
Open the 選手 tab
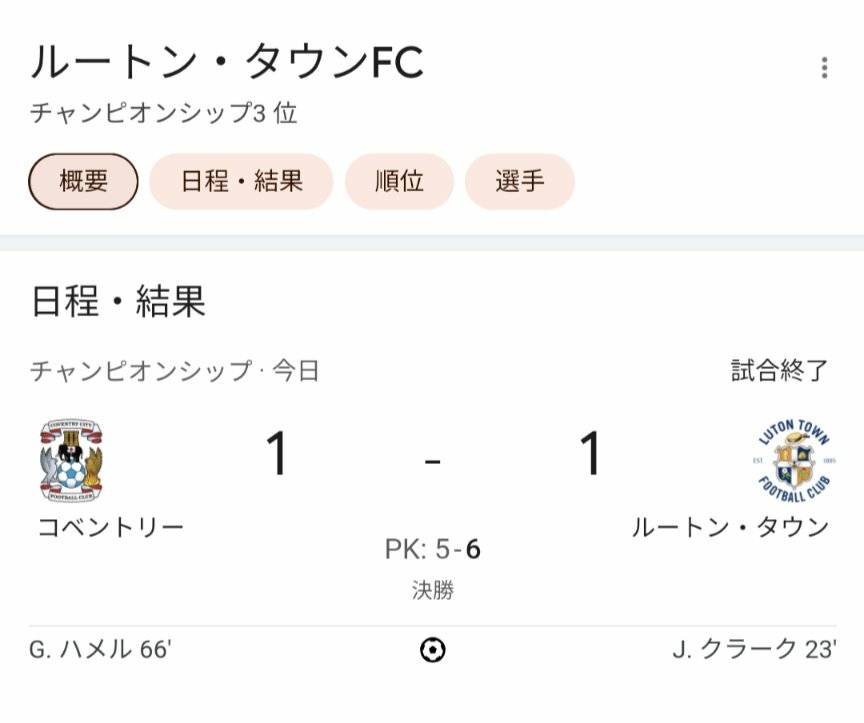tap(520, 181)
